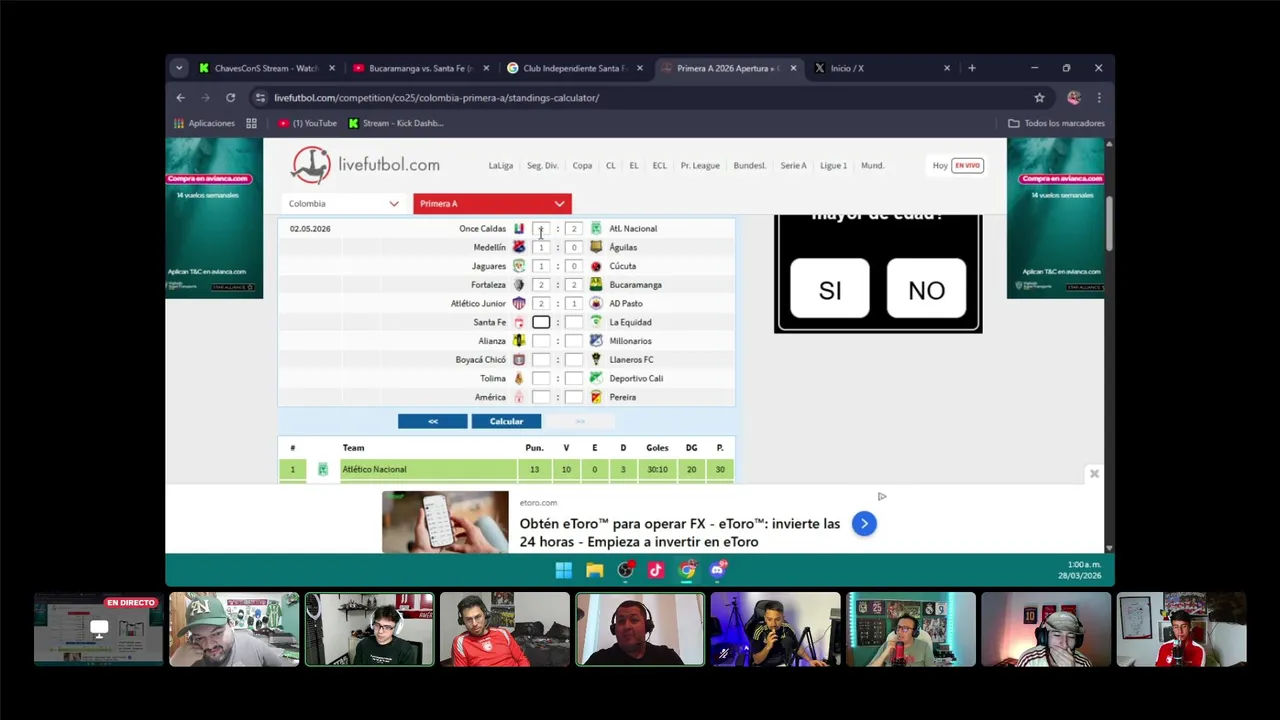Open Aplicaciones bookmark shortcut
Viewport: 1280px width, 720px height.
pyautogui.click(x=204, y=123)
